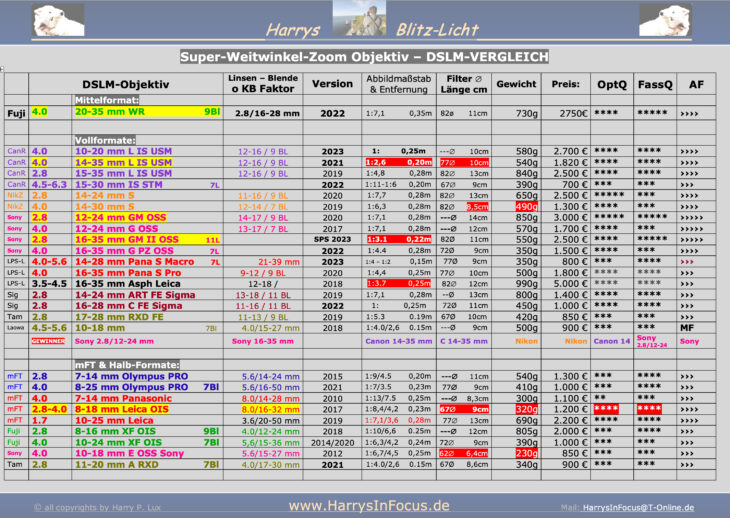Click the OptQ column header
This screenshot has height=518, width=730.
pos(611,85)
